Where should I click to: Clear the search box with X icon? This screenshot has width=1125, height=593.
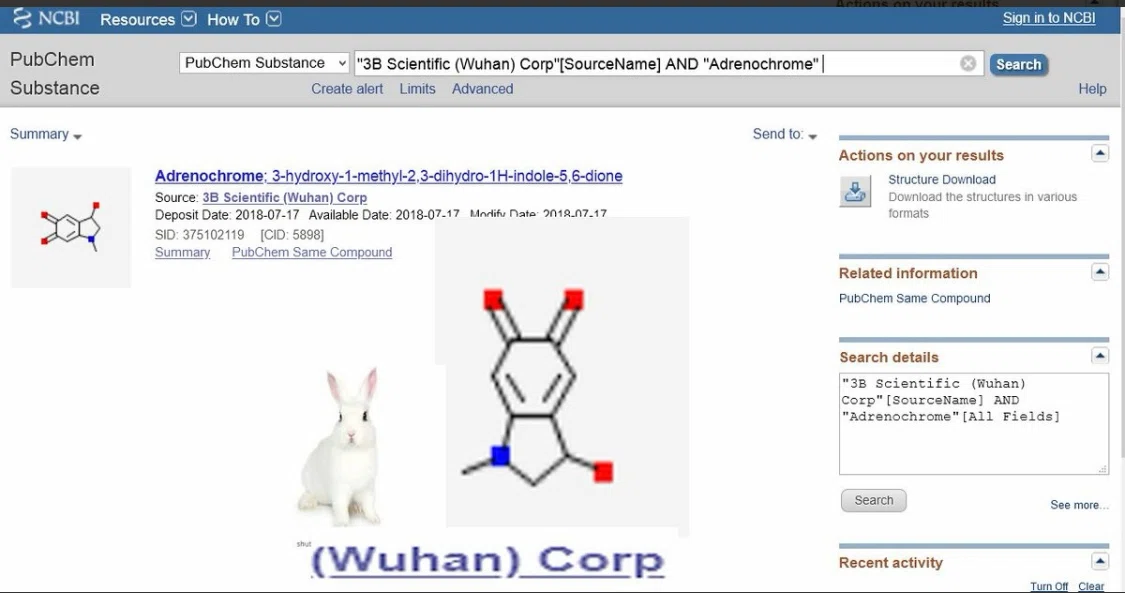pos(968,64)
